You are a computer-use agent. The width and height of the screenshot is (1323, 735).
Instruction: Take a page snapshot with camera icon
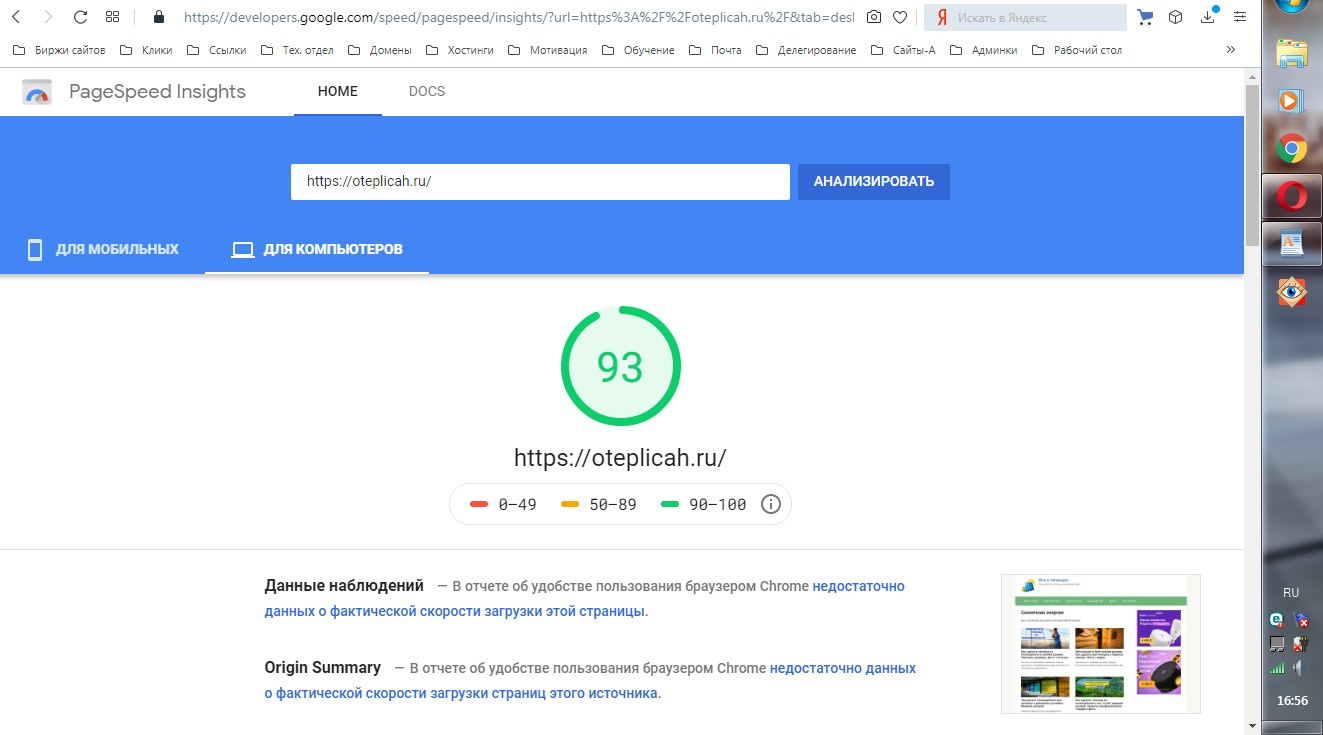(x=874, y=17)
